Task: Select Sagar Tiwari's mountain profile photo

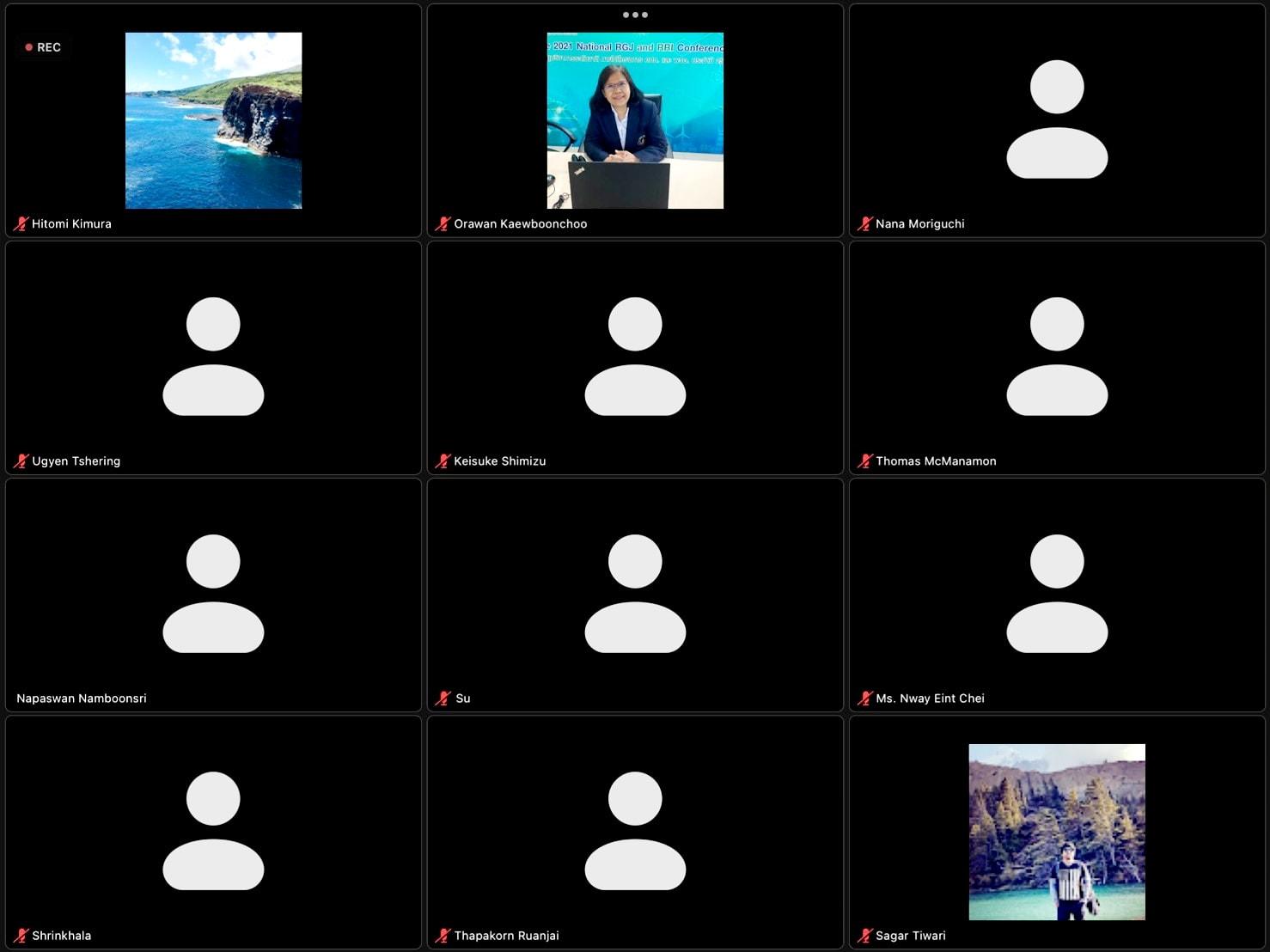Action: pyautogui.click(x=1057, y=832)
